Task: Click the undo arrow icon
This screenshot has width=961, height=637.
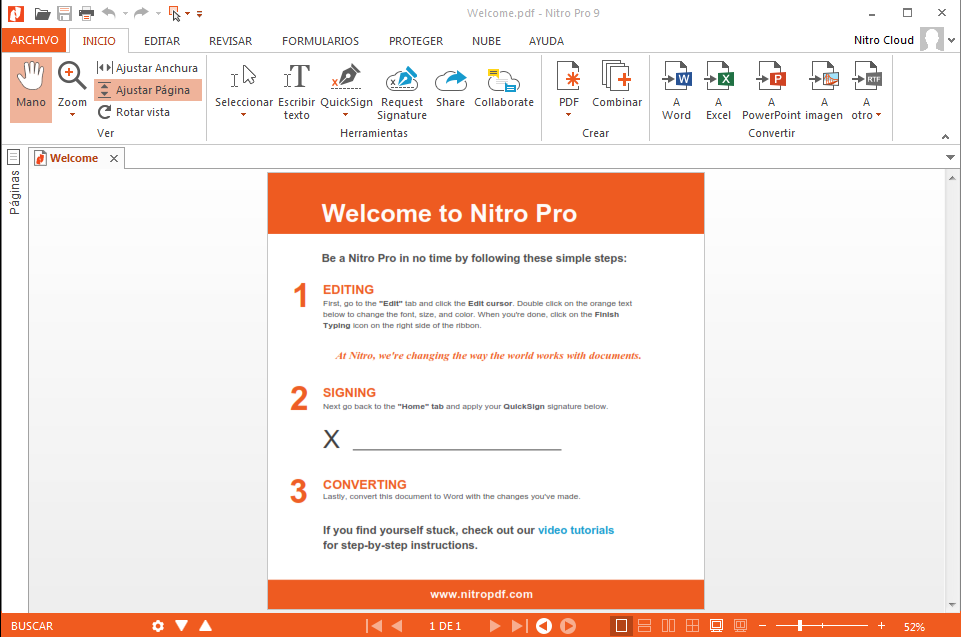Action: coord(109,13)
